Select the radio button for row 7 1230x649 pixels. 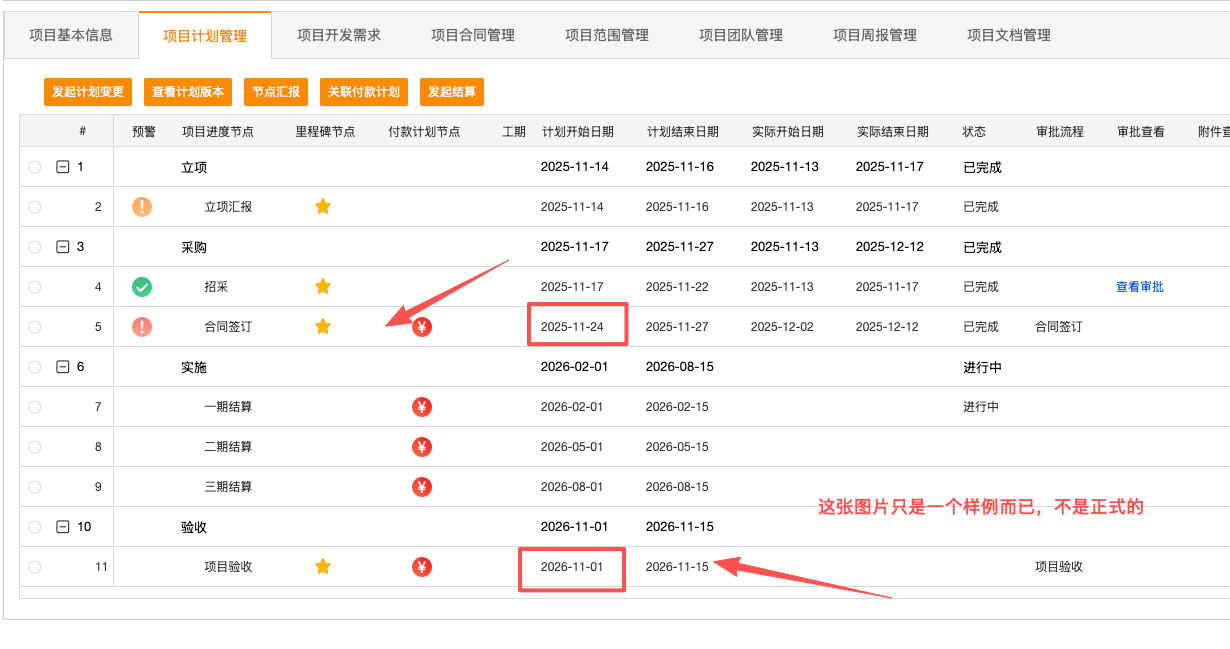(x=35, y=407)
